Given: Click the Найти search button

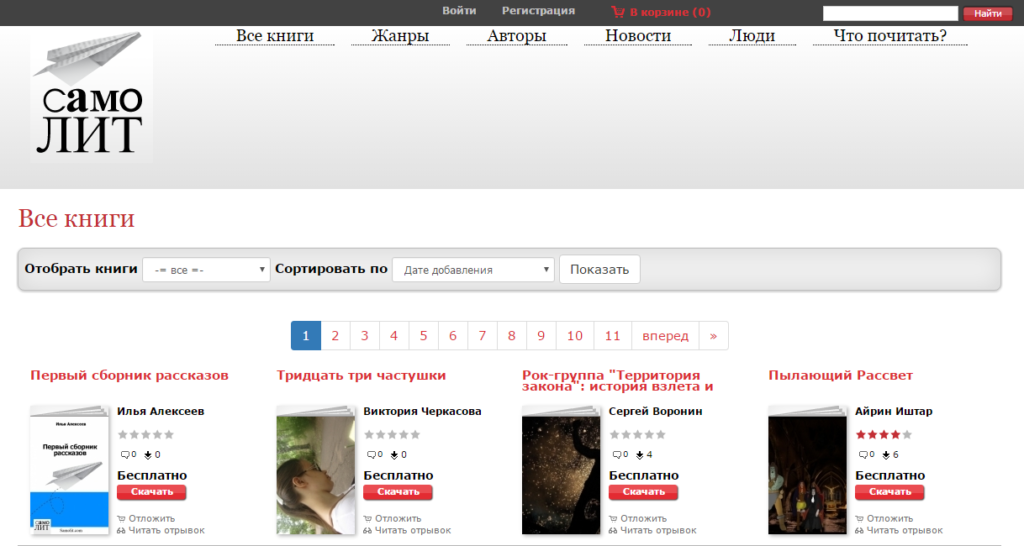Looking at the screenshot, I should [987, 13].
